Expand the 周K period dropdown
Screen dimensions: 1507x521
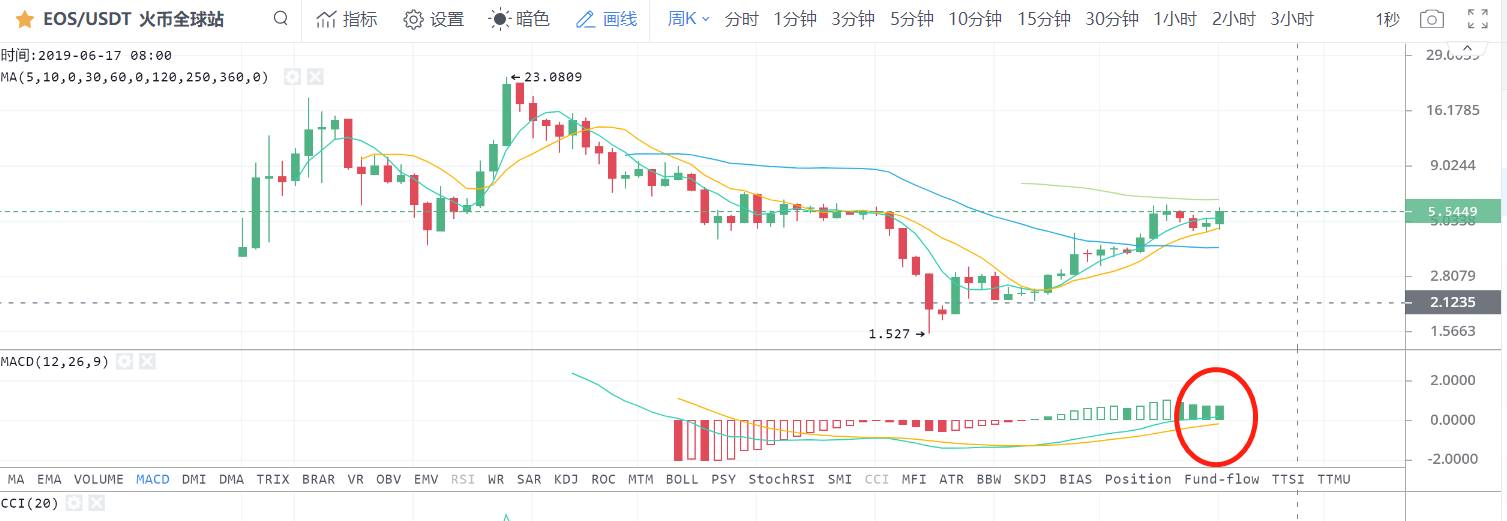coord(688,19)
